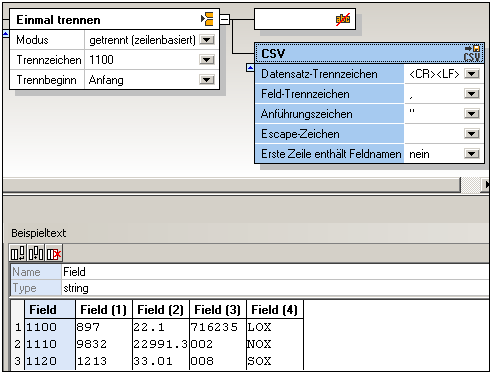The image size is (492, 374).
Task: Click the CSV node title
Action: 273,54
